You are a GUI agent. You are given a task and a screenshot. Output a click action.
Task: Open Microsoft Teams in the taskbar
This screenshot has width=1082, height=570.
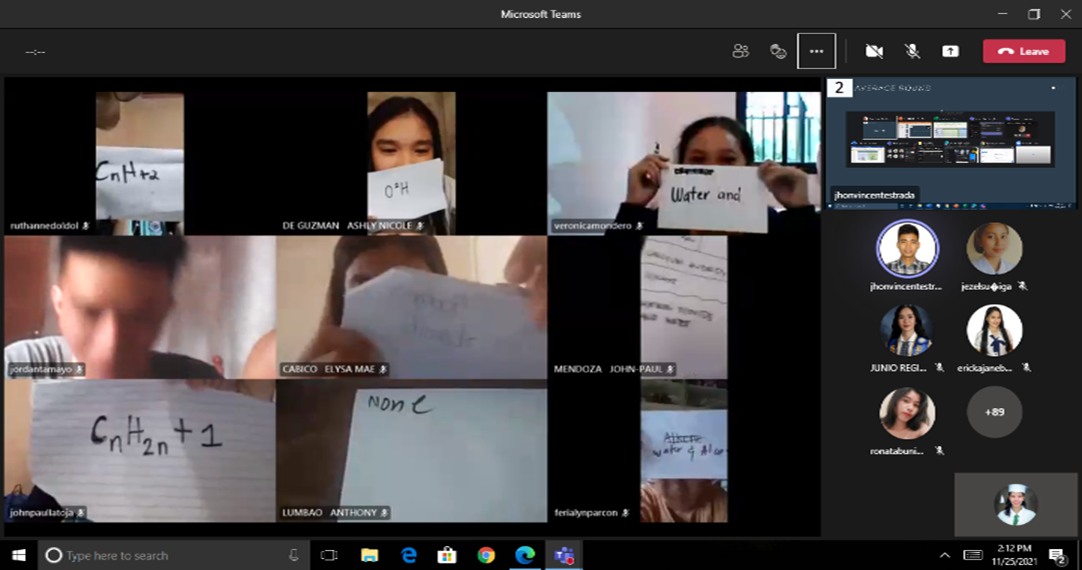click(x=563, y=555)
